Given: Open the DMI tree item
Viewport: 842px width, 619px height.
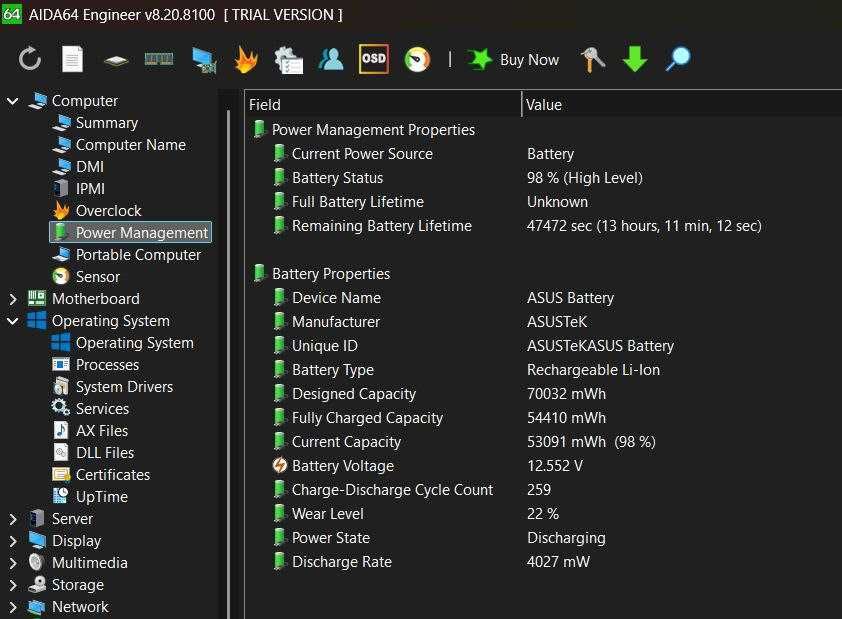Looking at the screenshot, I should [x=90, y=166].
